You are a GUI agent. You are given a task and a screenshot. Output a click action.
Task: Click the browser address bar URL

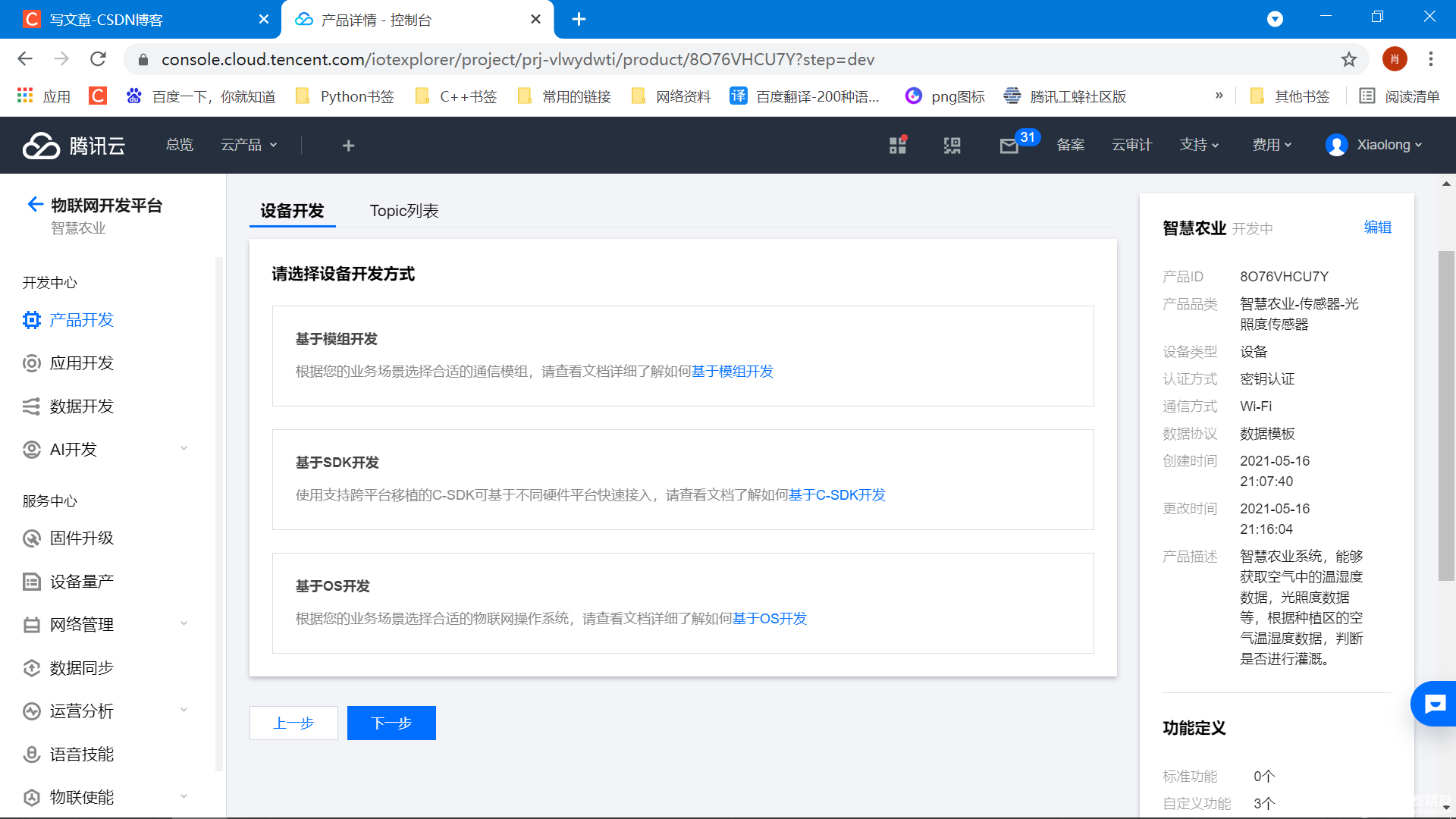[x=517, y=59]
